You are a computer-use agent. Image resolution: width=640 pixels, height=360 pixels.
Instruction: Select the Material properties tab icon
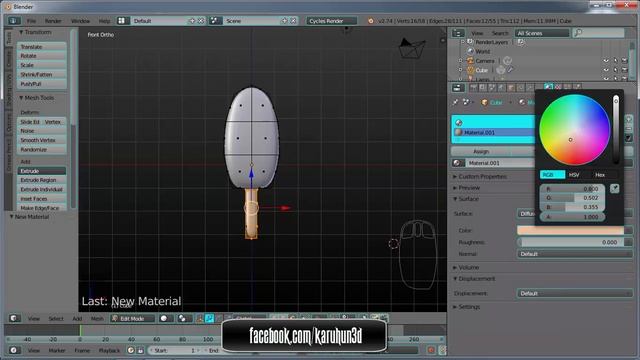coord(548,87)
